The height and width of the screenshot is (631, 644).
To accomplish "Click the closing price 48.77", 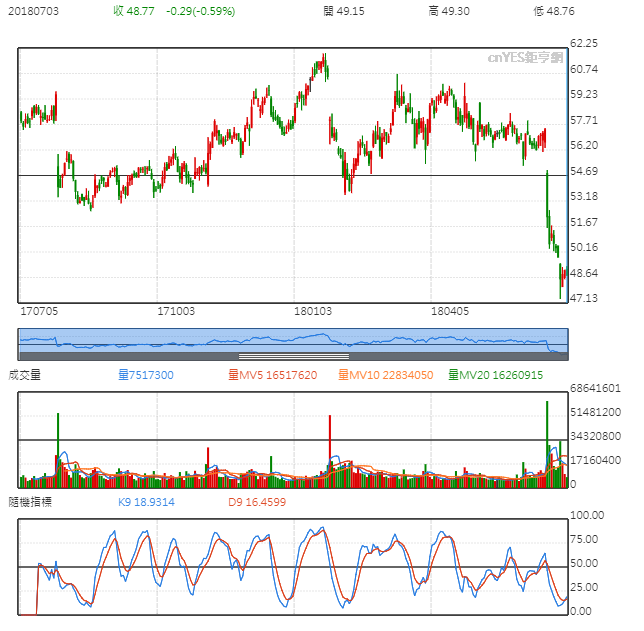I will pos(134,11).
